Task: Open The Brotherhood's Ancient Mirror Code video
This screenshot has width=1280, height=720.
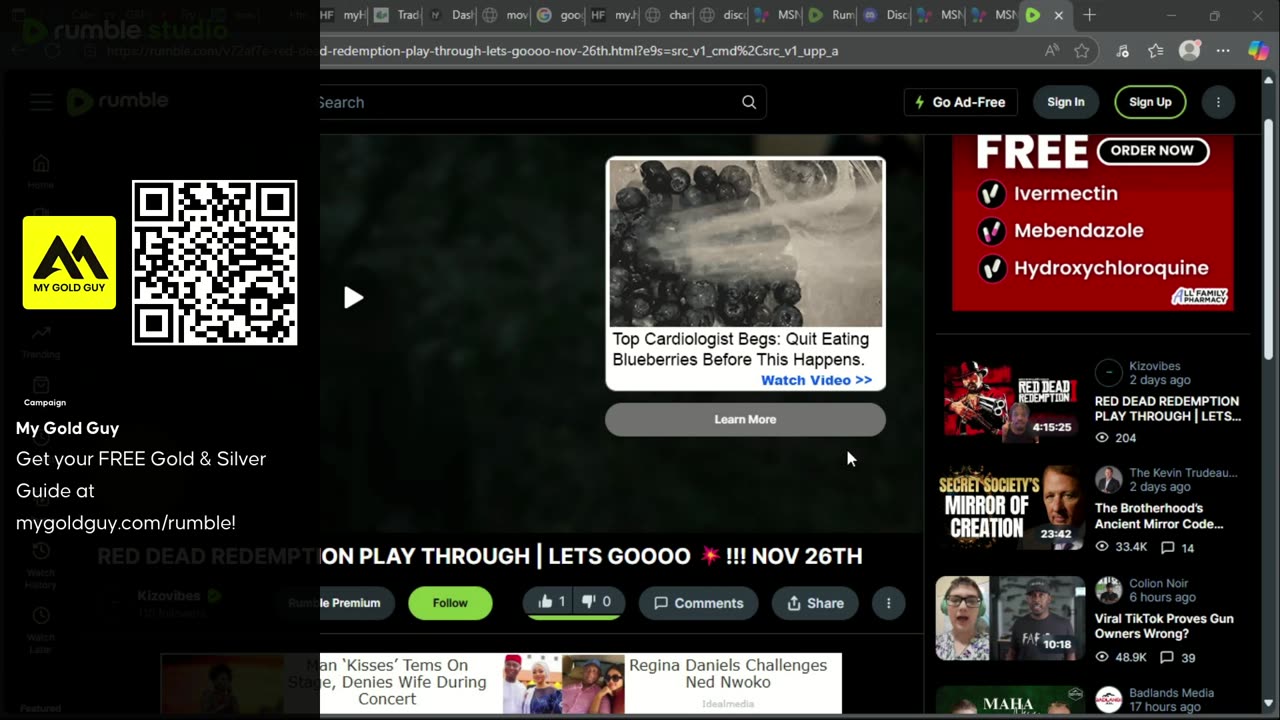Action: pos(1158,516)
